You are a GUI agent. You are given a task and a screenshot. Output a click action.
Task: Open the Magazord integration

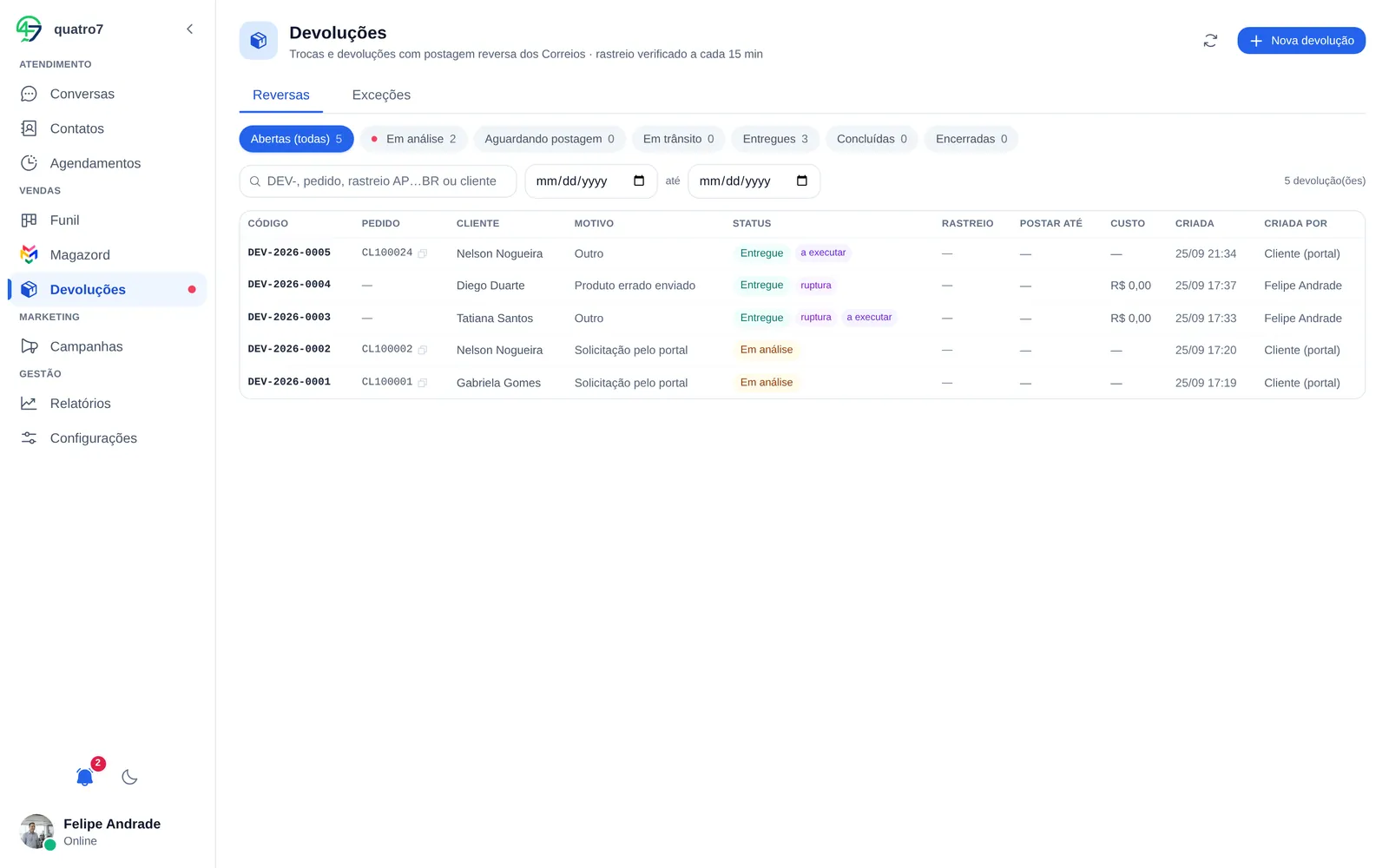pyautogui.click(x=107, y=255)
